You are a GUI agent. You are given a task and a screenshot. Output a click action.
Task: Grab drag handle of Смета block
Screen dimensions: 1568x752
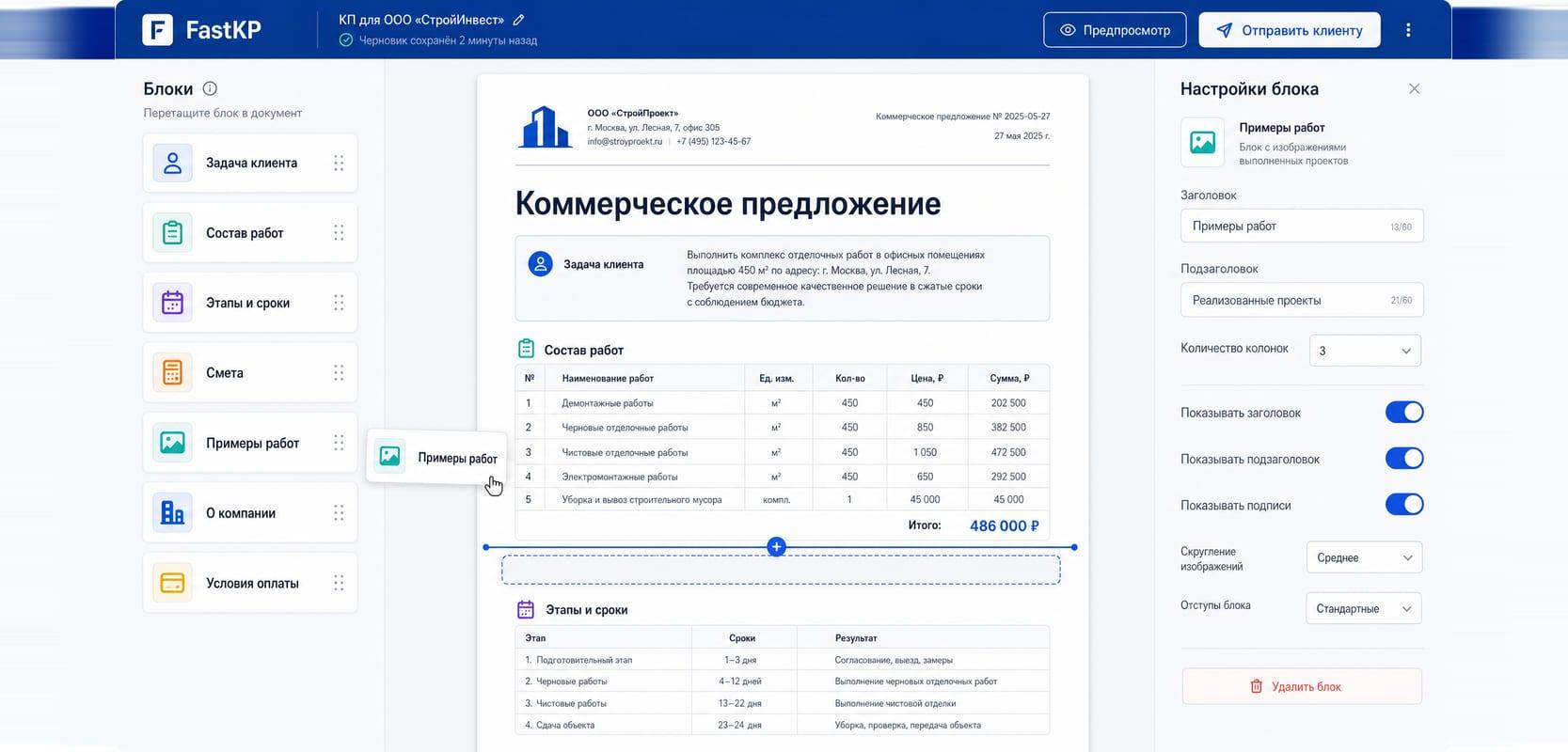pyautogui.click(x=339, y=373)
